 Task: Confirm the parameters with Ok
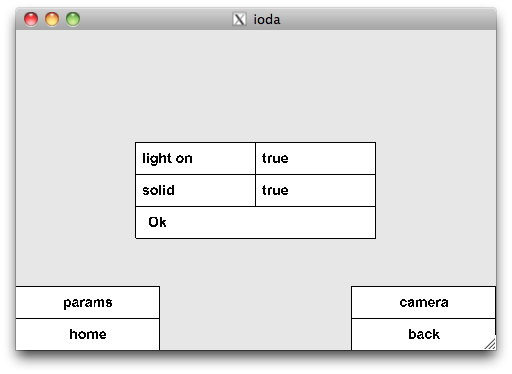tap(255, 222)
